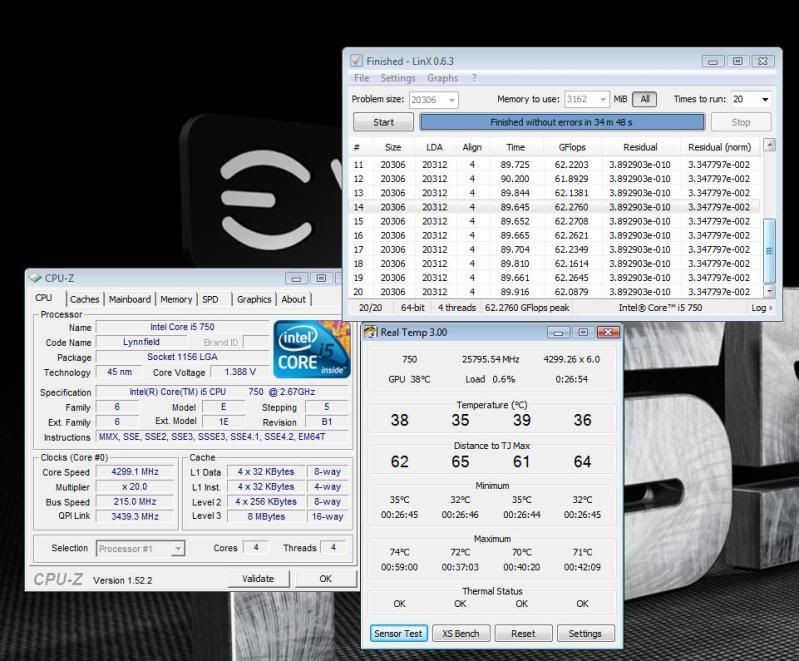Switch to the About tab in CPU-Z

point(294,299)
